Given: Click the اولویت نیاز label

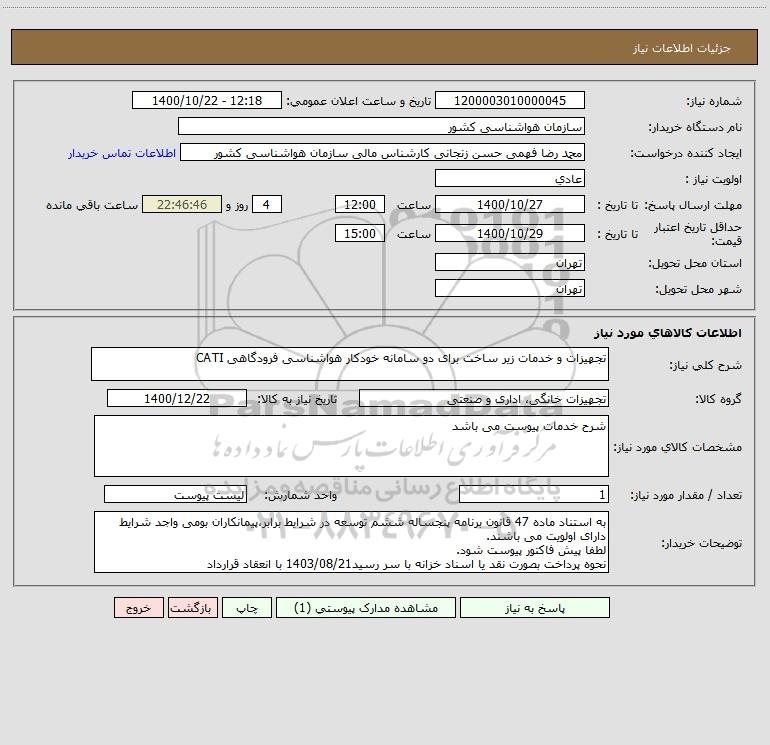Looking at the screenshot, I should pyautogui.click(x=714, y=179).
